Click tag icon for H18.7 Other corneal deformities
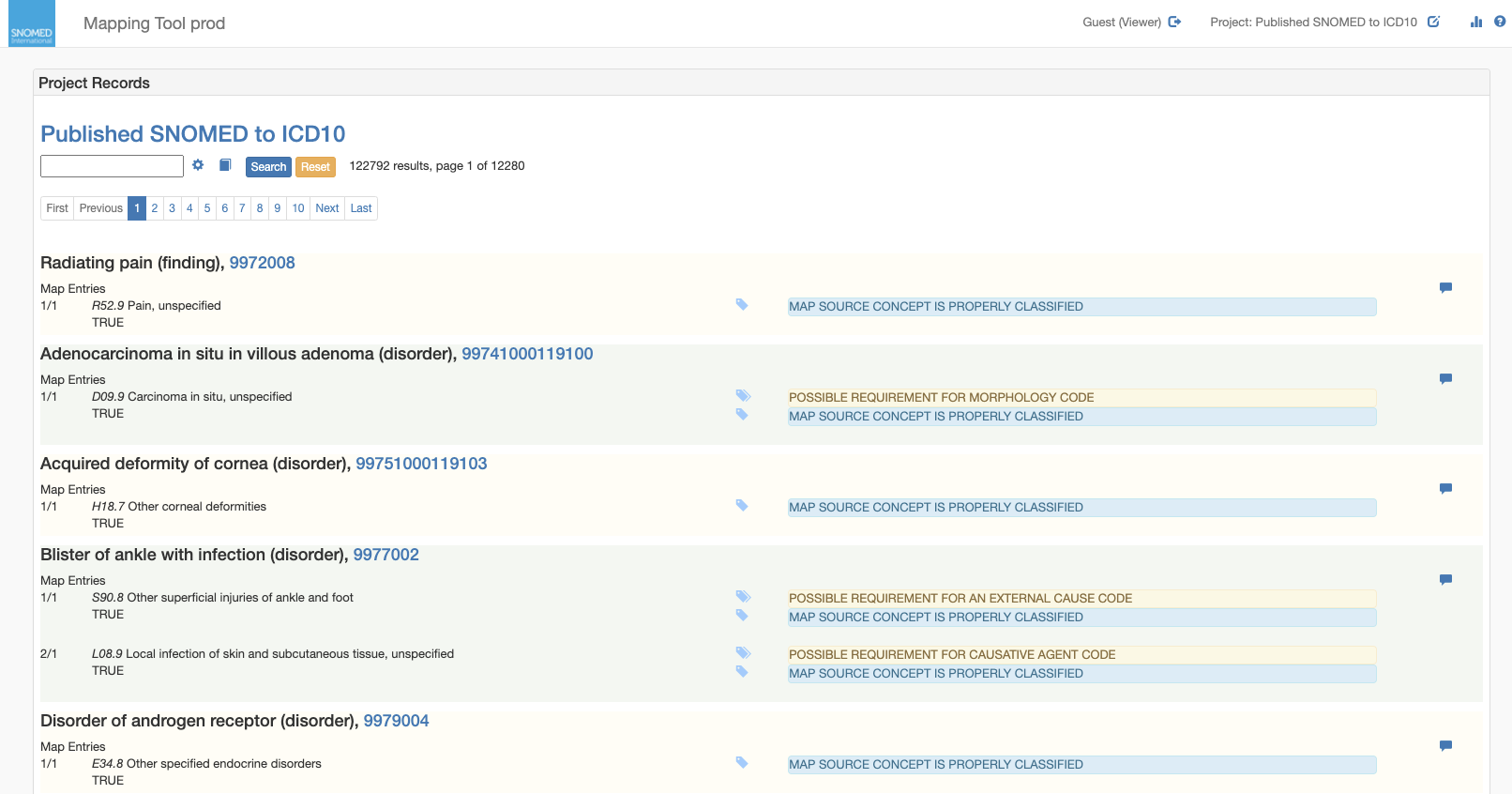 742,506
